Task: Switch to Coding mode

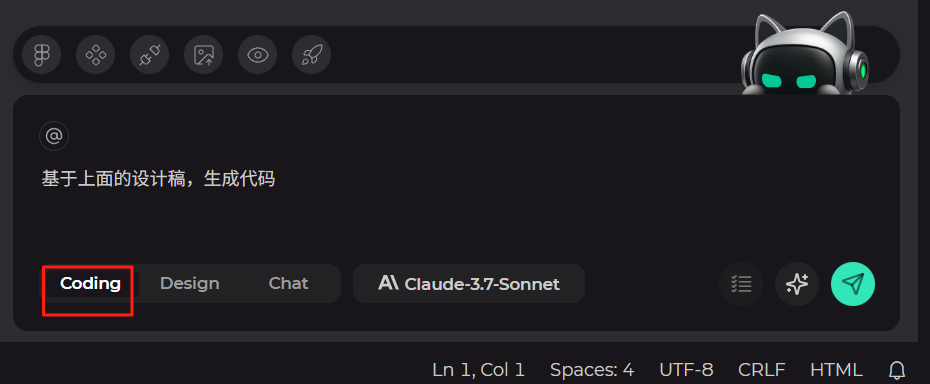Action: (90, 284)
